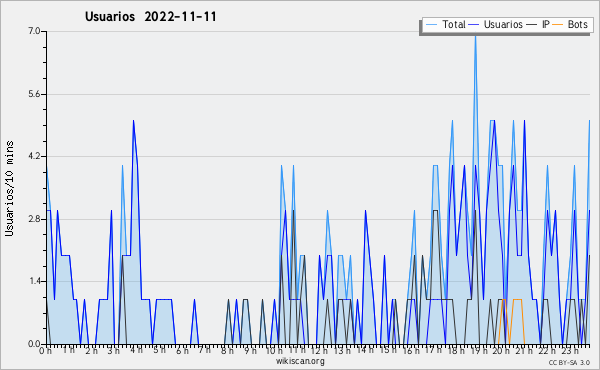This screenshot has height=370, width=600.
Task: Click the x-axis label '8 h'
Action: (227, 351)
